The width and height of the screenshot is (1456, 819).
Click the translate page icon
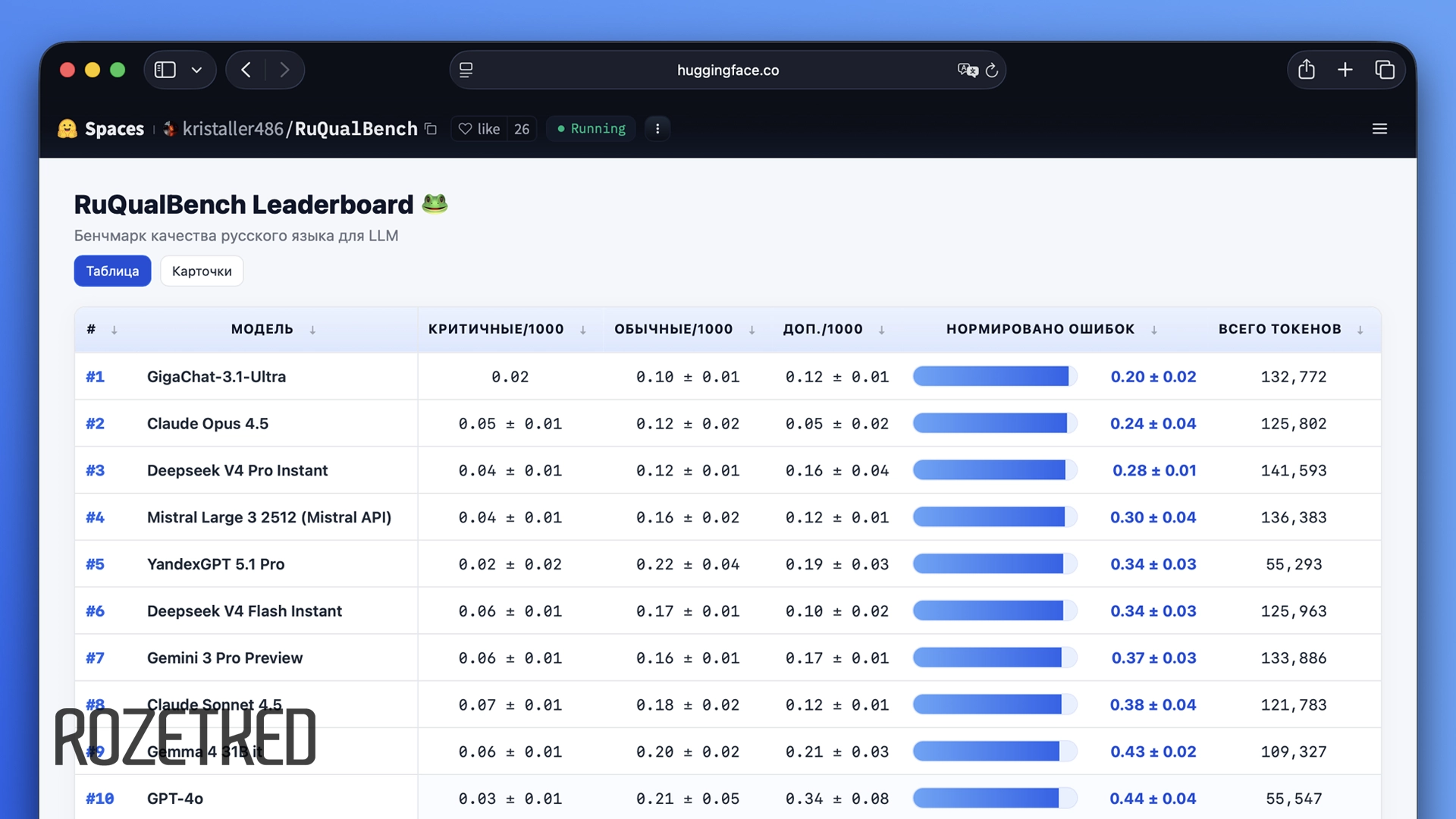point(967,70)
